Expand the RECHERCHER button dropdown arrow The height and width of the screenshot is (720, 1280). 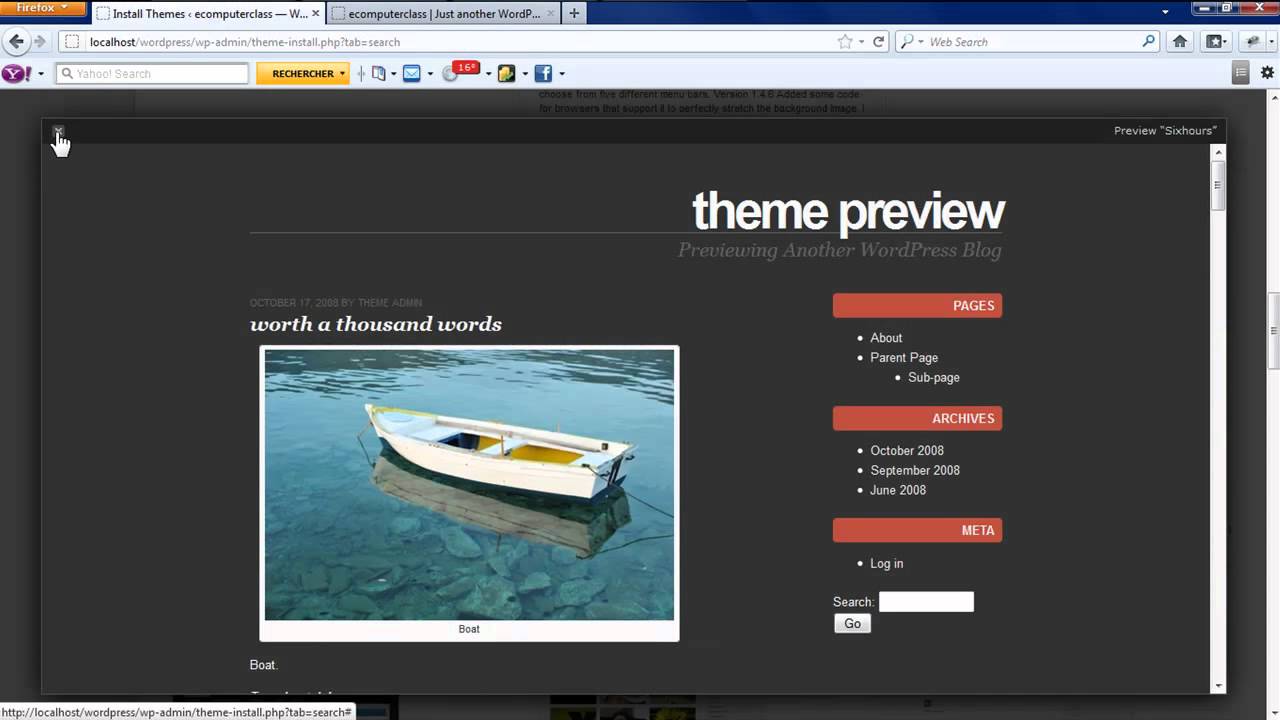pos(342,74)
